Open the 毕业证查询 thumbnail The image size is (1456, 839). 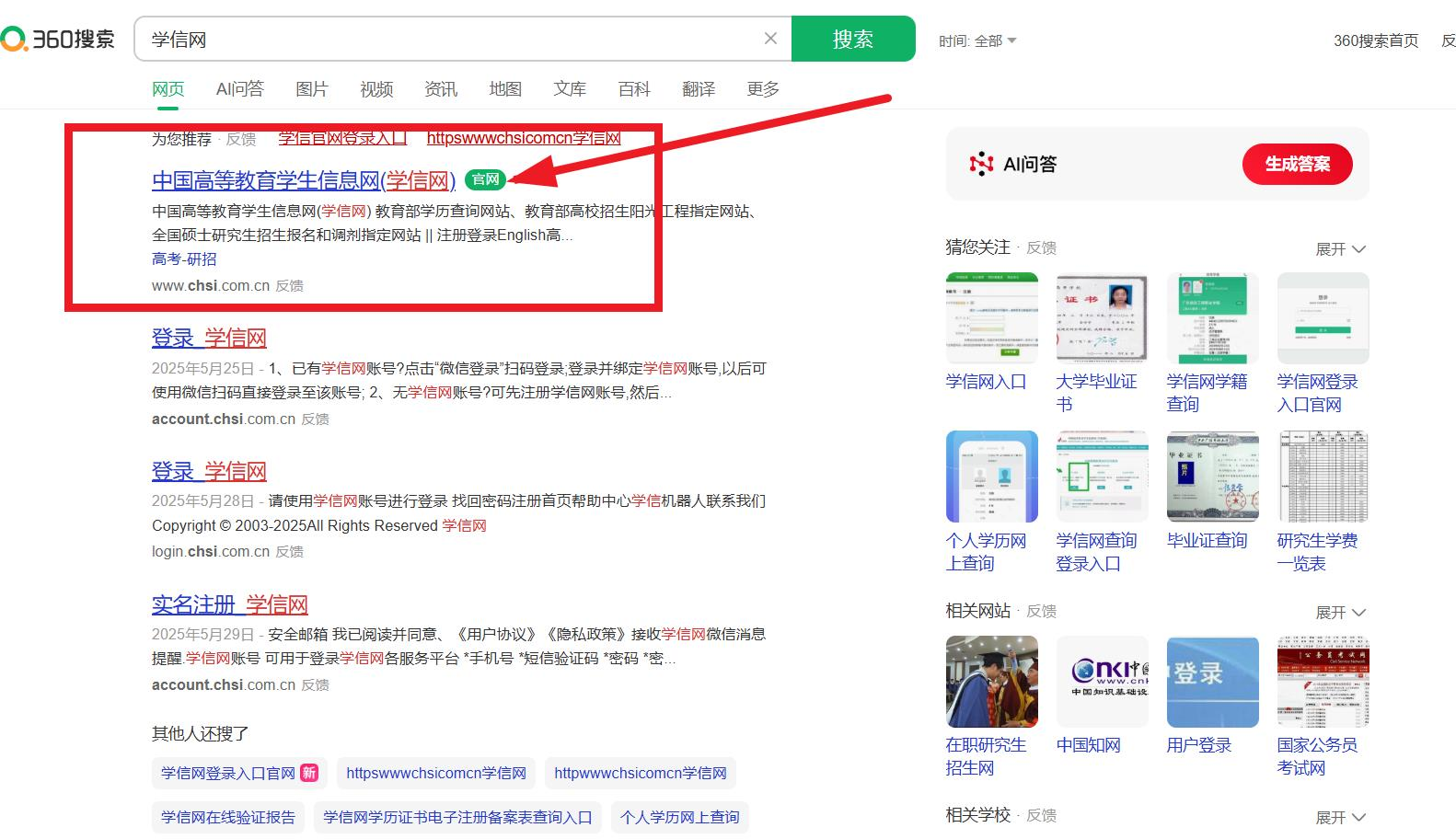pos(1213,477)
